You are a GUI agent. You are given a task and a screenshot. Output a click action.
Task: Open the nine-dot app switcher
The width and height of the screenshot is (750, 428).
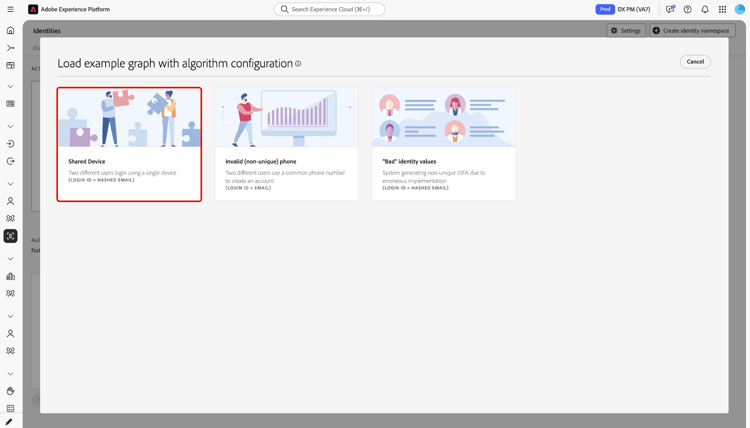click(722, 9)
